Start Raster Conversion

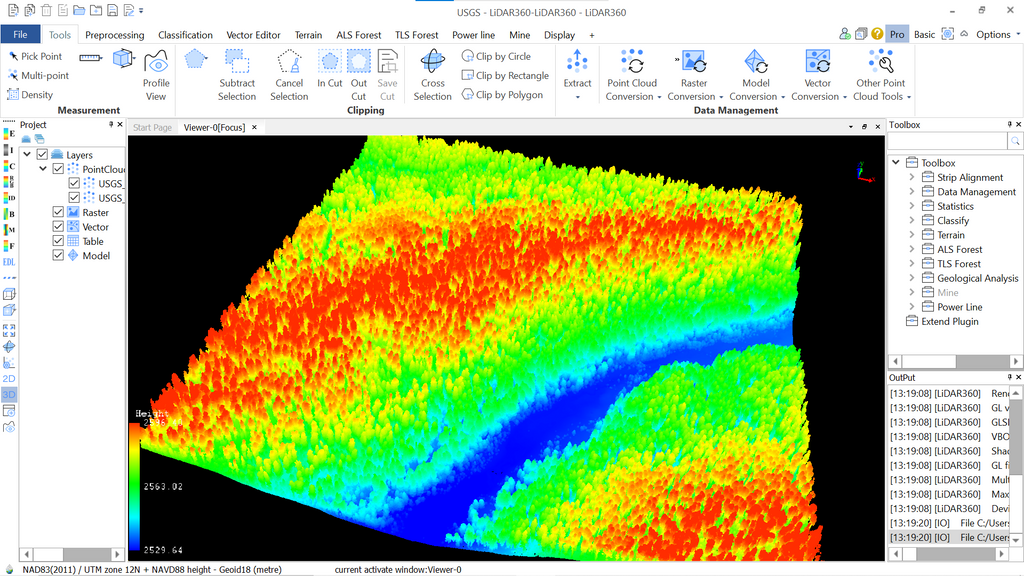pos(693,72)
